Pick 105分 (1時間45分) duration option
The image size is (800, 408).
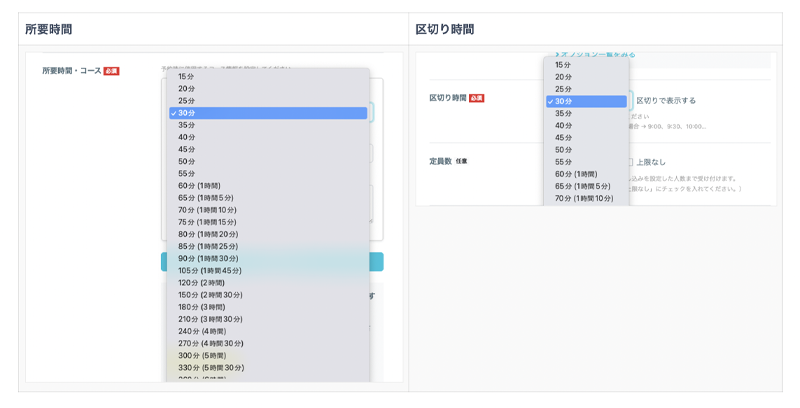pyautogui.click(x=210, y=270)
